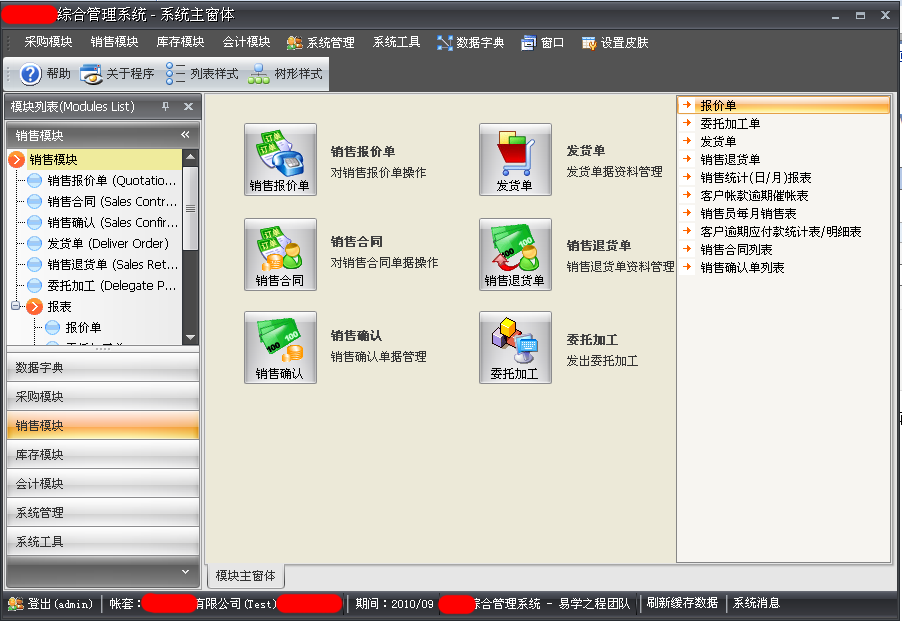
Task: Open the 委托加工 (Delegate Processing) module icon
Action: [x=515, y=347]
